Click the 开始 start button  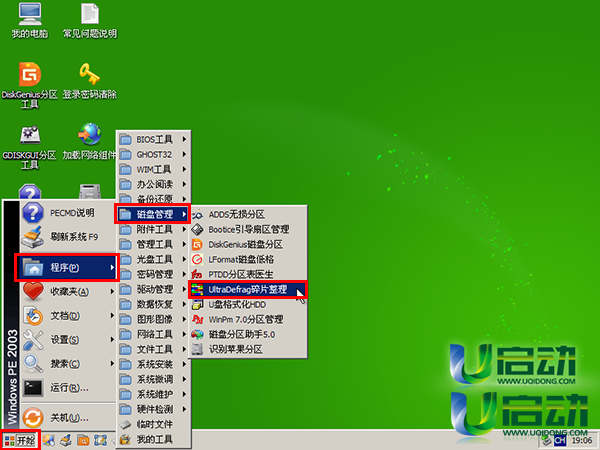pos(20,440)
